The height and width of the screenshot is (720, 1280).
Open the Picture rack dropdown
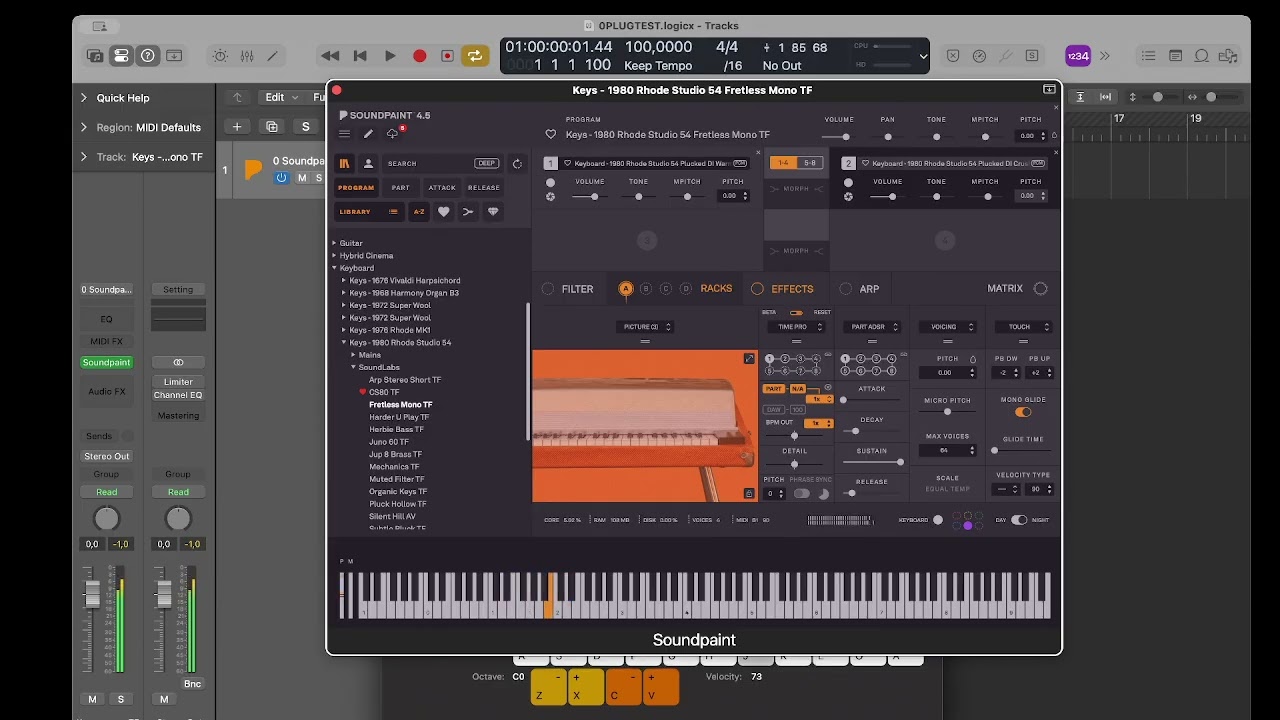645,327
